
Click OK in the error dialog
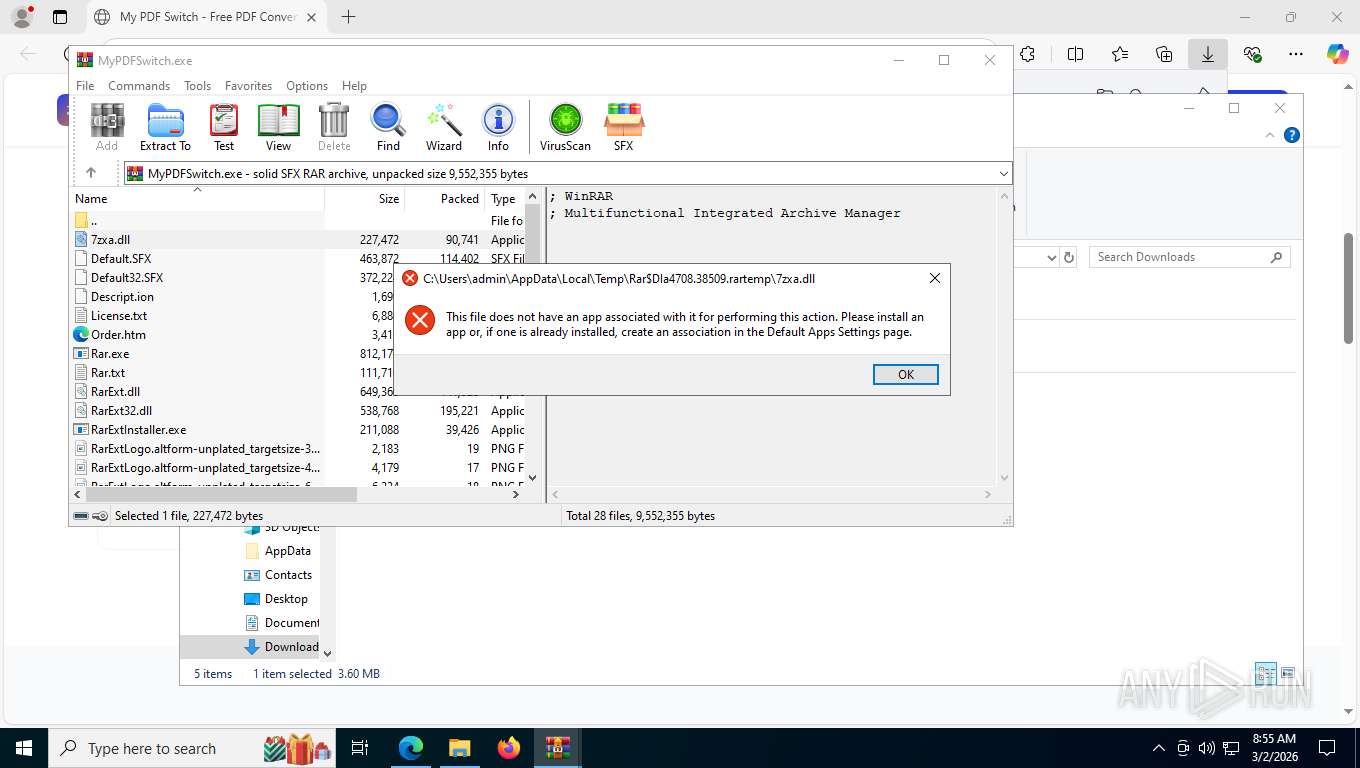(x=905, y=374)
